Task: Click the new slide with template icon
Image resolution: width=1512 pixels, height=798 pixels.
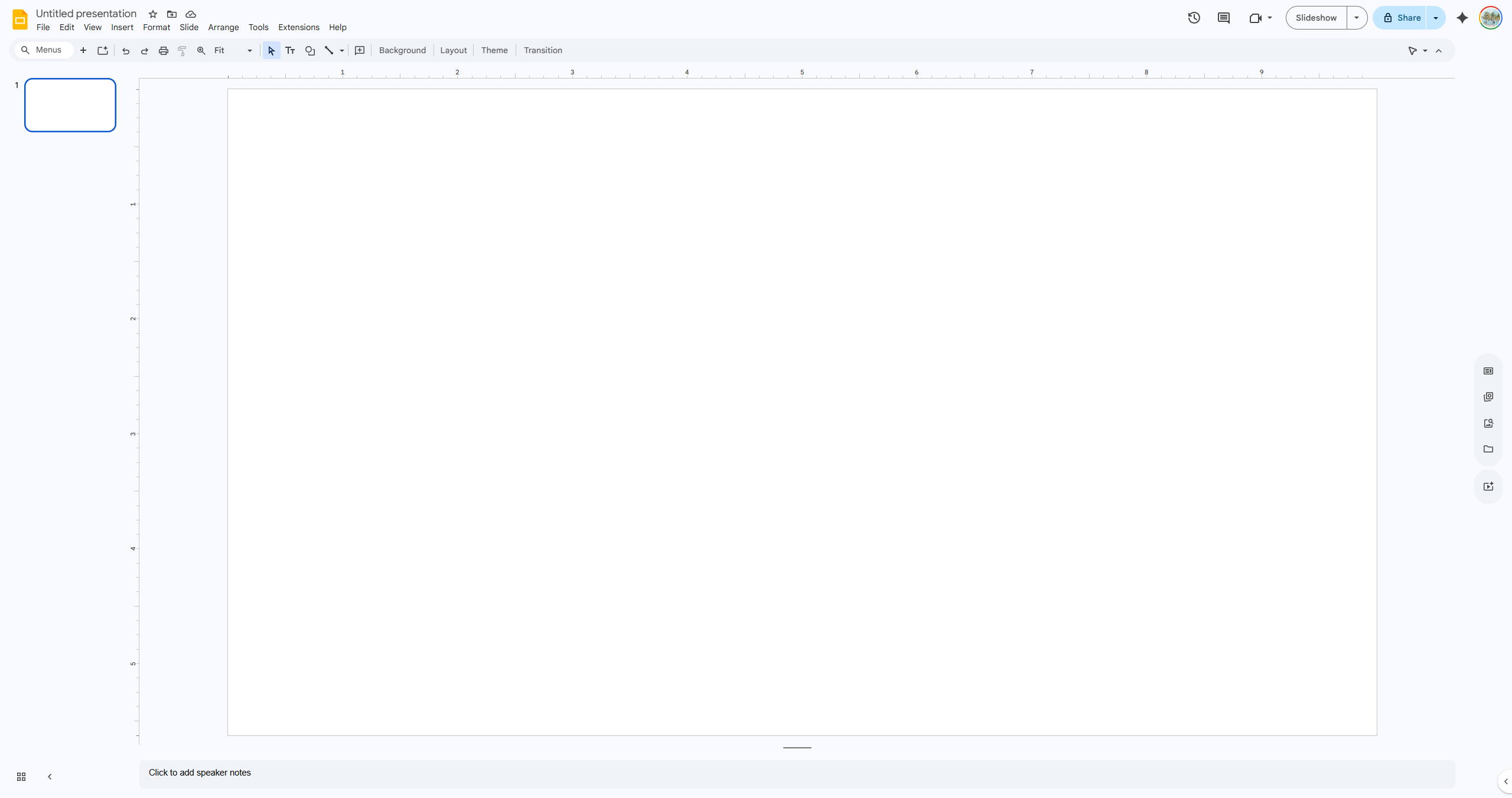Action: (x=103, y=50)
